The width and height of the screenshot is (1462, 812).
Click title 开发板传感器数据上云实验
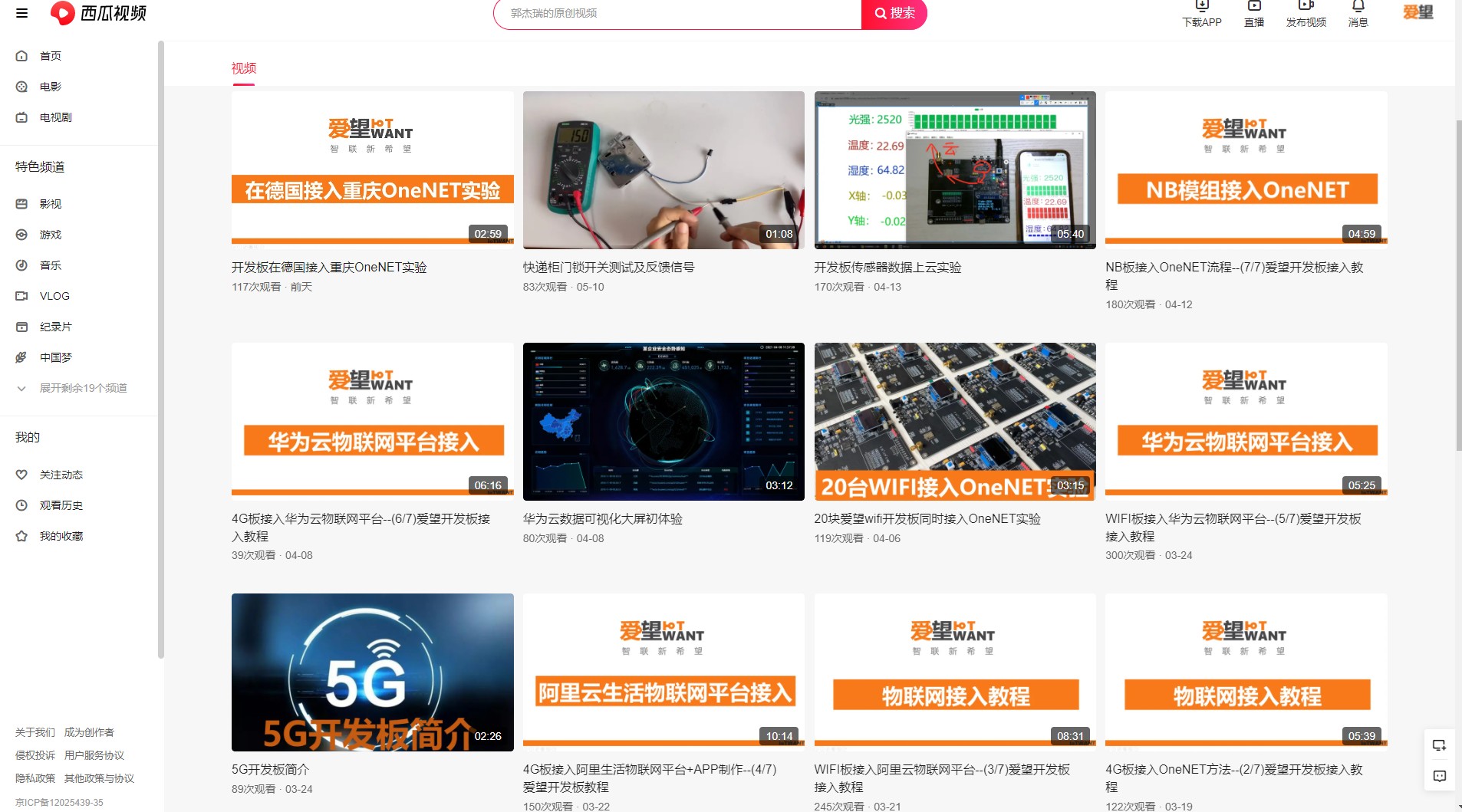click(x=887, y=268)
